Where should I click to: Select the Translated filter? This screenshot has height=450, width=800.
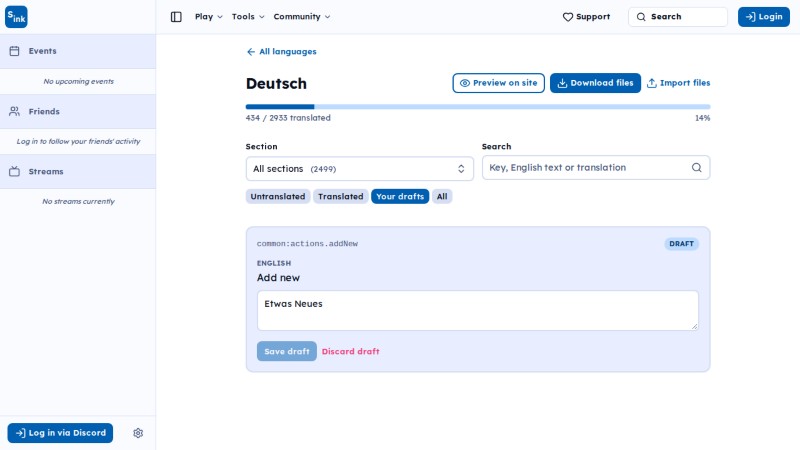(340, 196)
